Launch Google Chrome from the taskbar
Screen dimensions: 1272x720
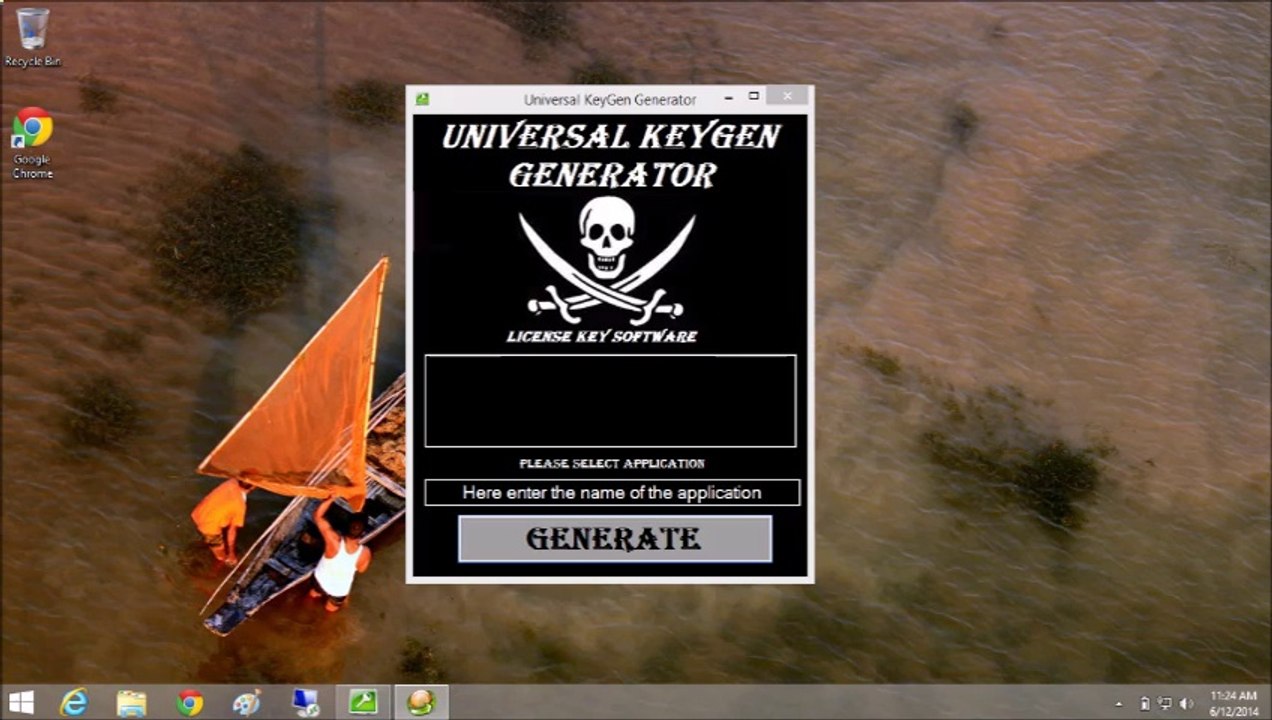click(190, 703)
